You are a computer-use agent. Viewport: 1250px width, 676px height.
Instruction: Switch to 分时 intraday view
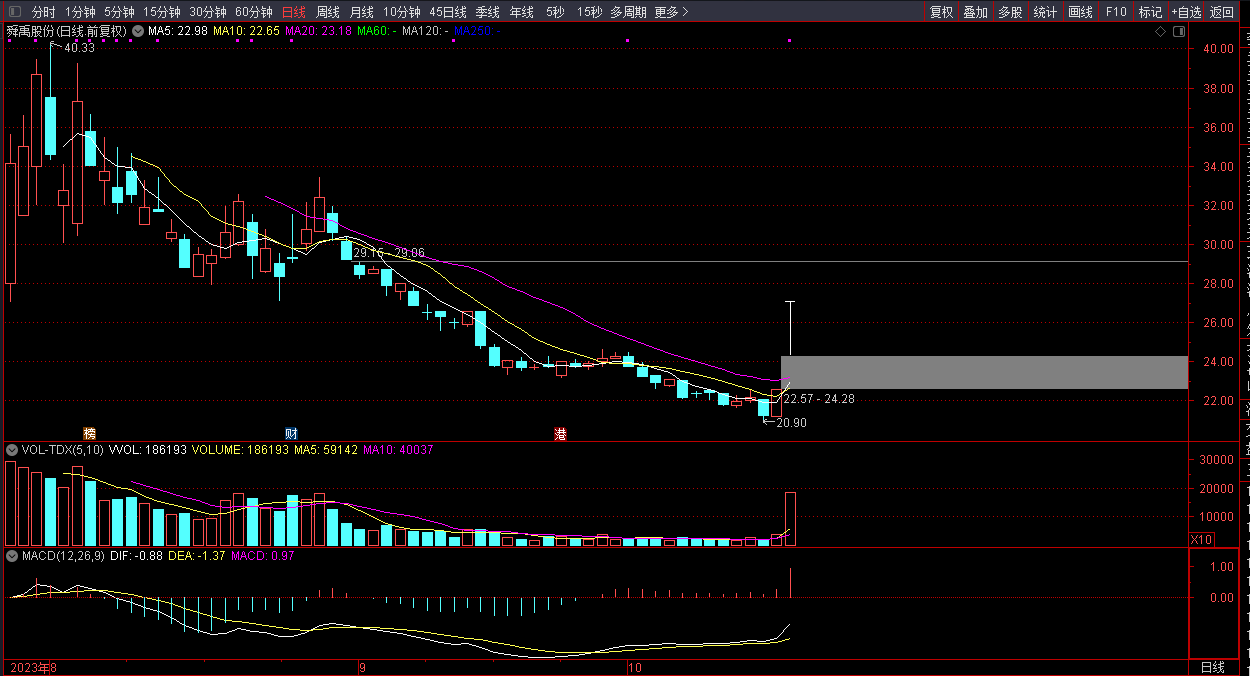pyautogui.click(x=43, y=13)
